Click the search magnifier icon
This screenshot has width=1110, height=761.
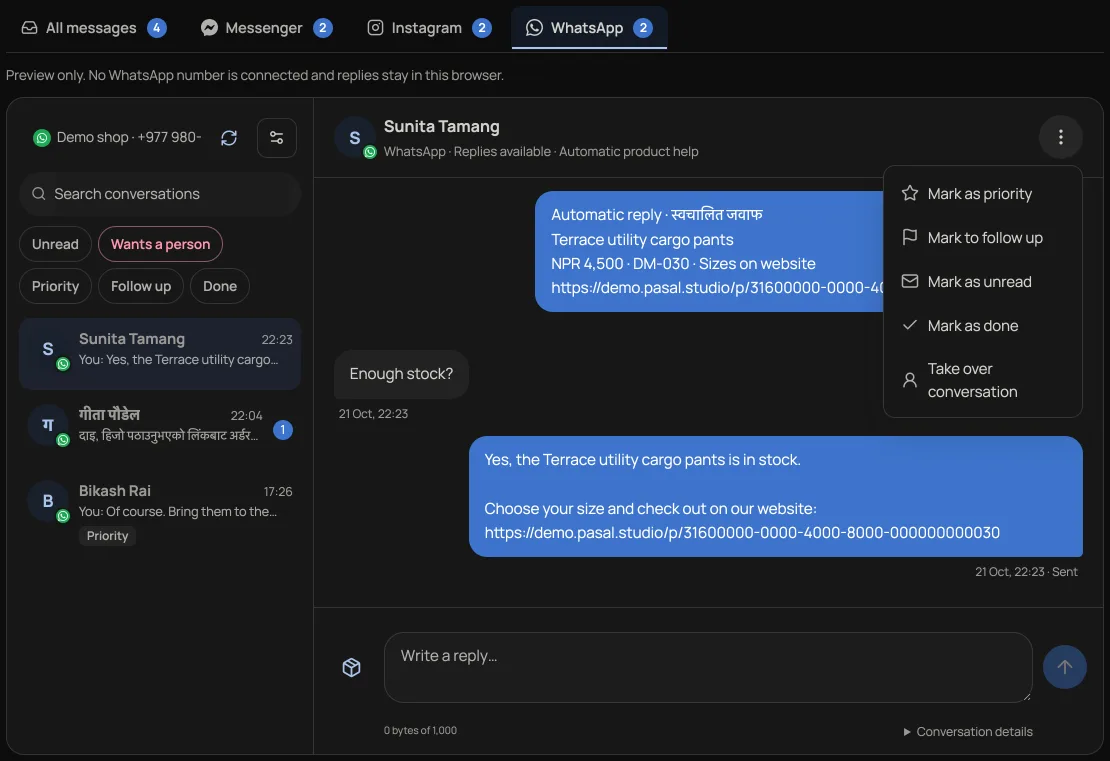tap(39, 194)
